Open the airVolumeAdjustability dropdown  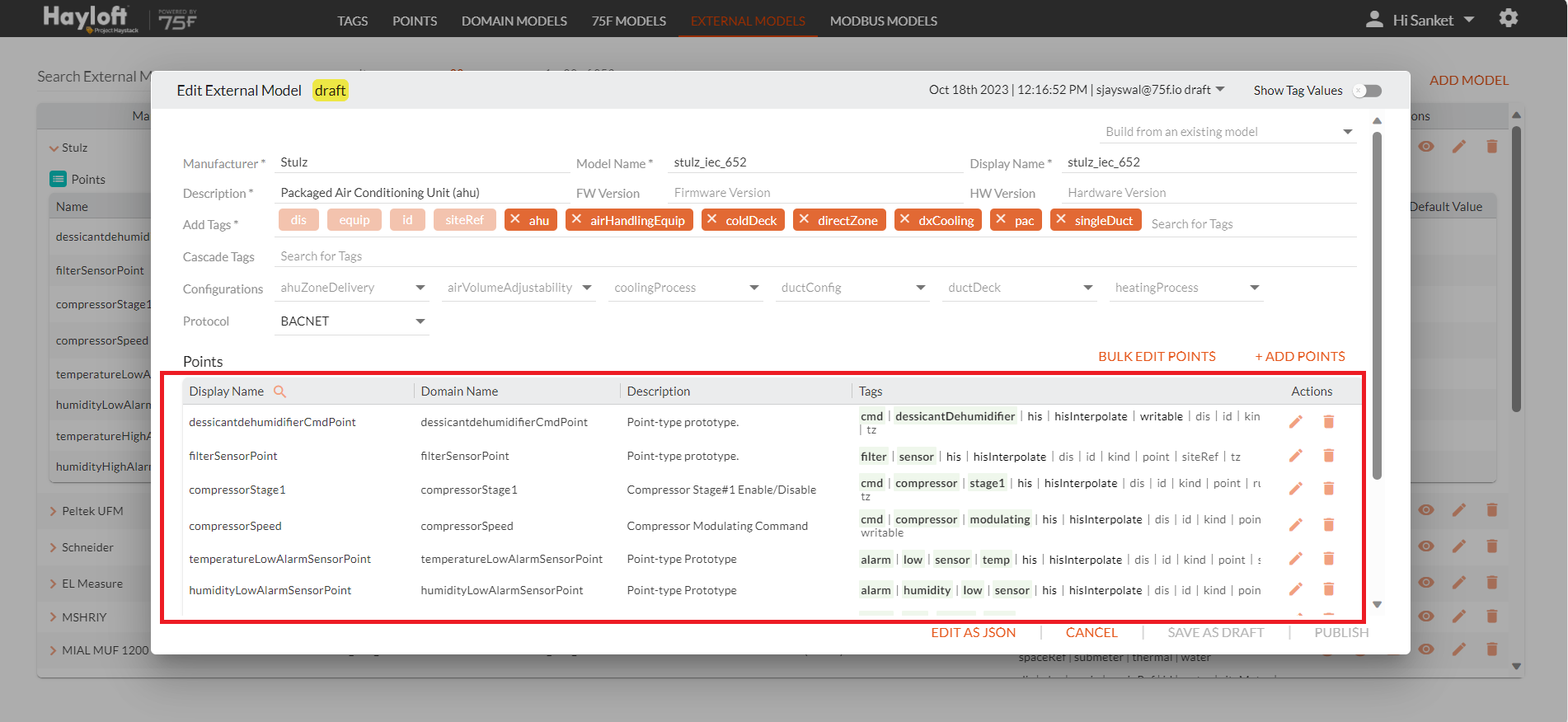click(519, 288)
